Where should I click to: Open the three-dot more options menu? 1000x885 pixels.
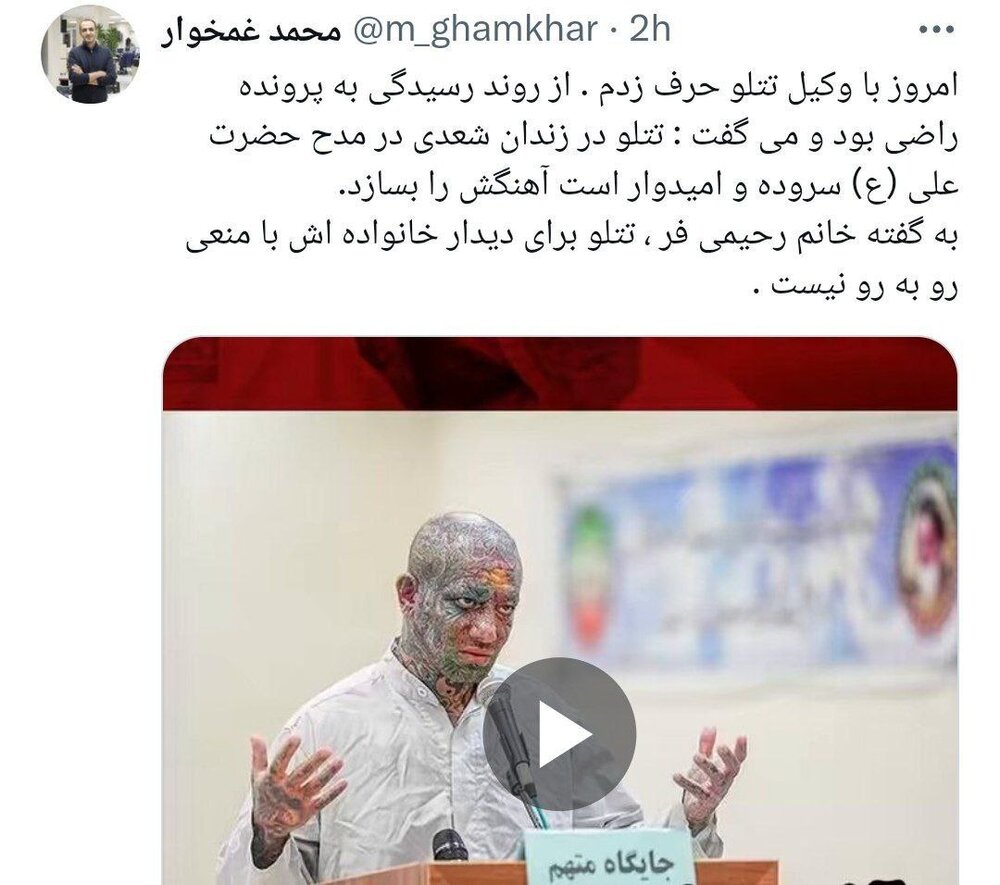click(x=936, y=29)
